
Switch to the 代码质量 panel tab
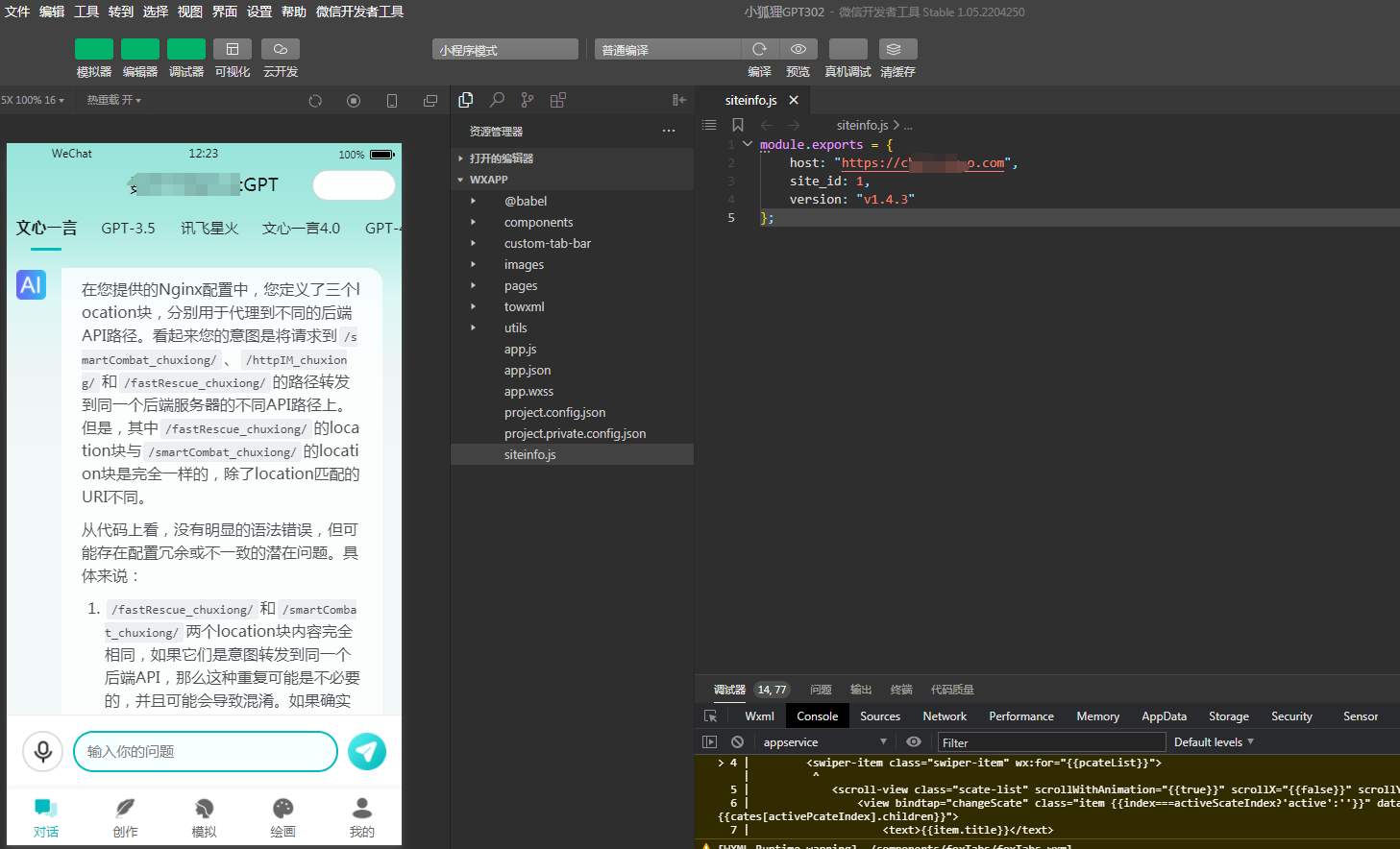pos(952,690)
